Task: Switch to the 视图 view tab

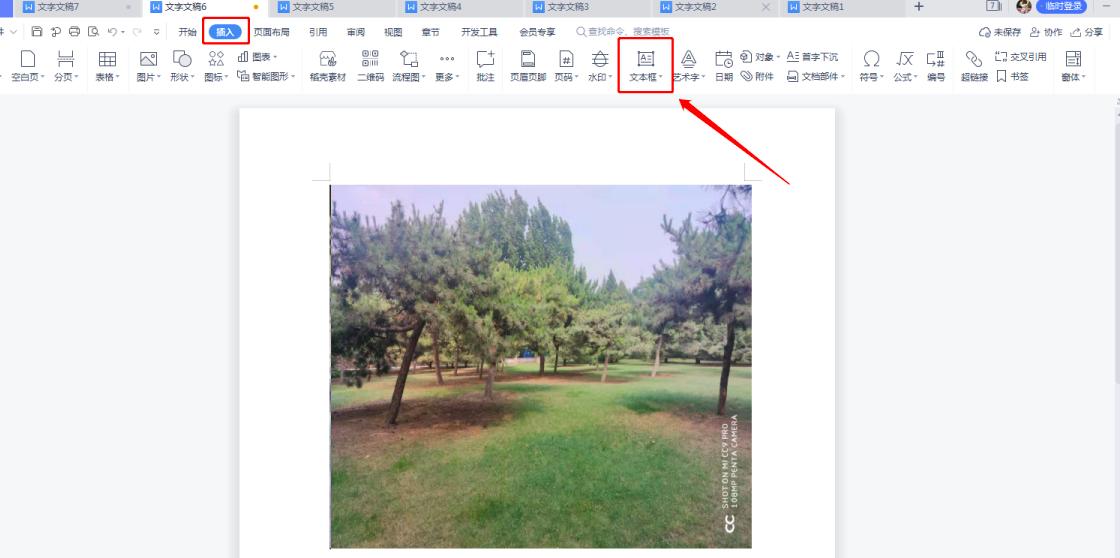Action: (x=393, y=32)
